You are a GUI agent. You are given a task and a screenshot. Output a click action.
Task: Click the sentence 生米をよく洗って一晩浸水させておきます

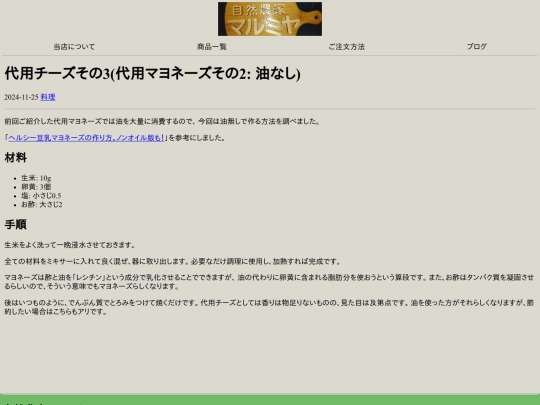coord(70,245)
